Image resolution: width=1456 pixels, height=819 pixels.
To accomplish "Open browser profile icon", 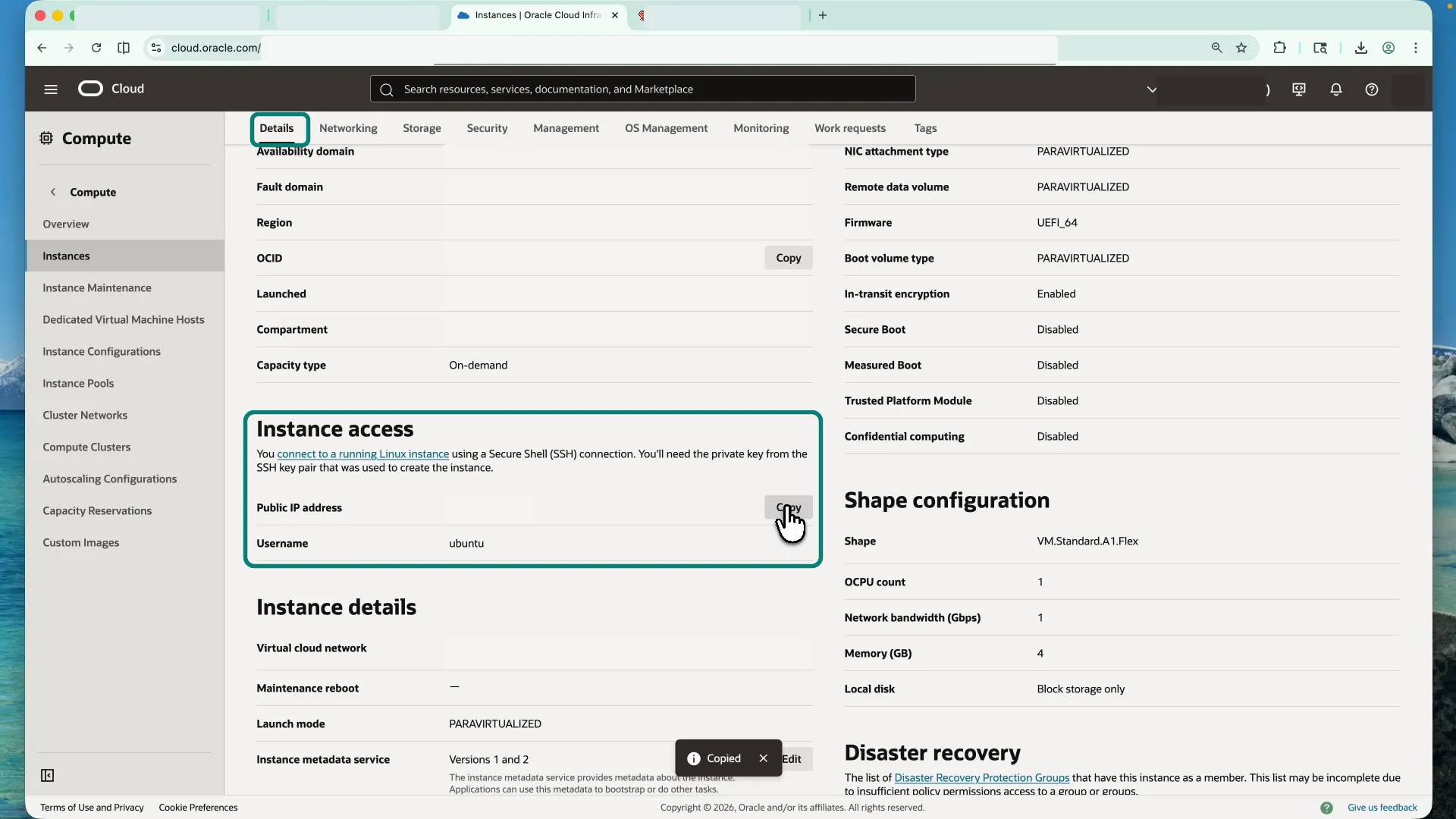I will [1389, 48].
